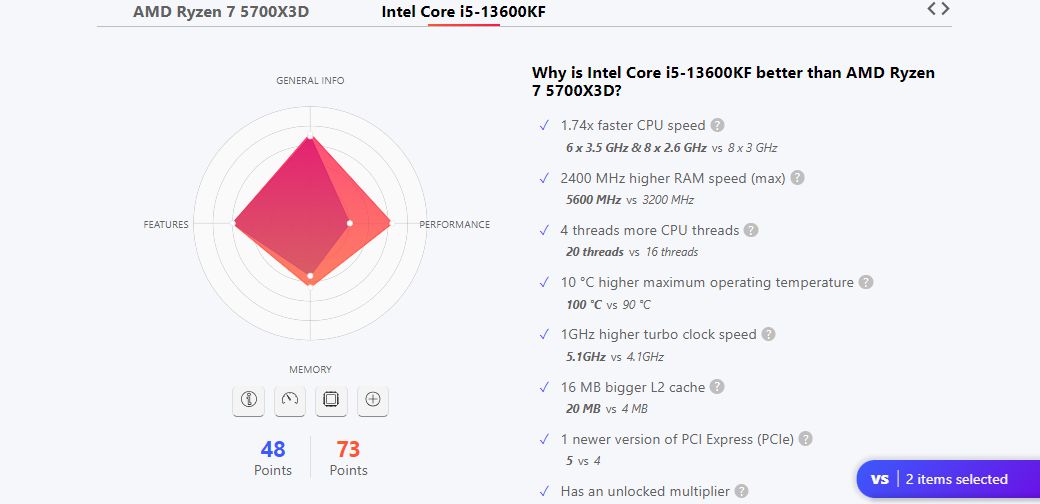Select the Intel Core i5-13600KF tab

(464, 12)
